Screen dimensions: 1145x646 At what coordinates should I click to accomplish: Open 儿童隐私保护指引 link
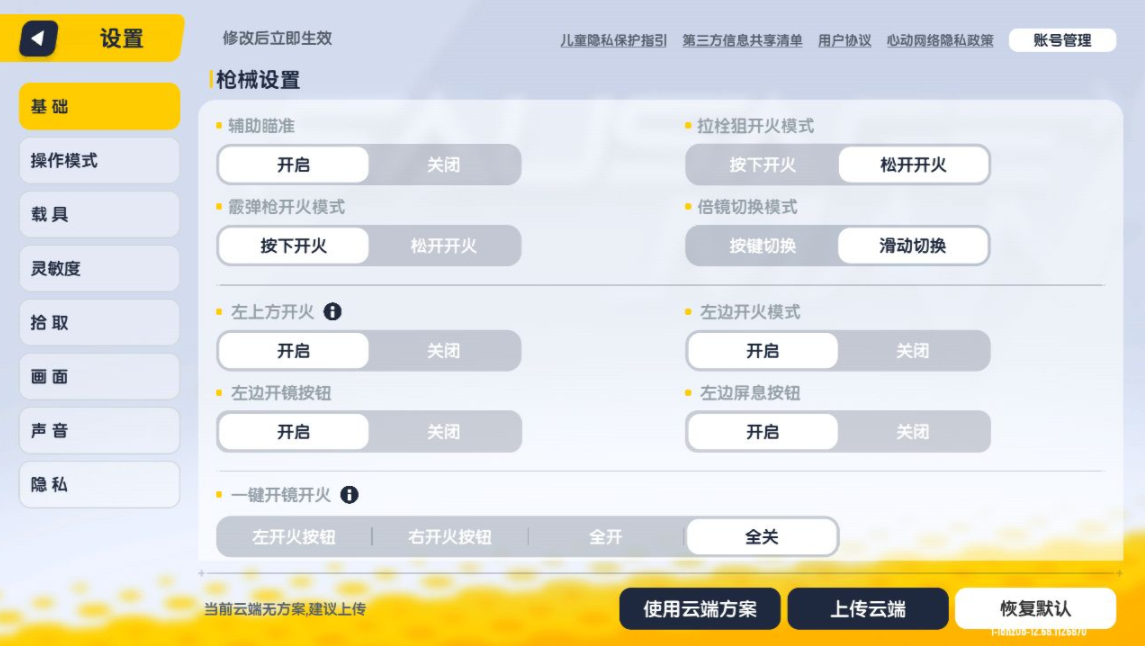click(x=613, y=41)
